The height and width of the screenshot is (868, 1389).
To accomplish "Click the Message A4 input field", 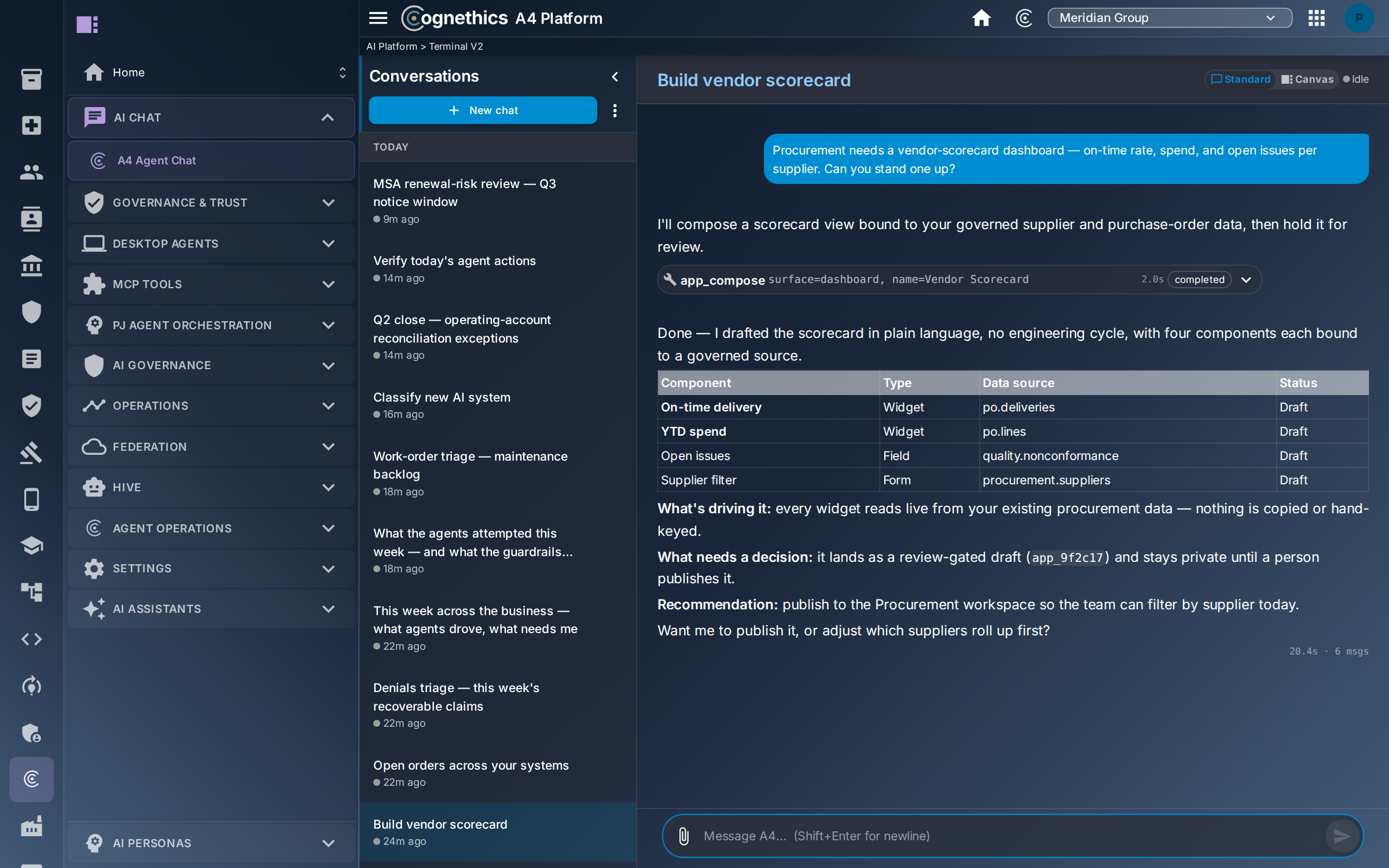I will click(1010, 836).
